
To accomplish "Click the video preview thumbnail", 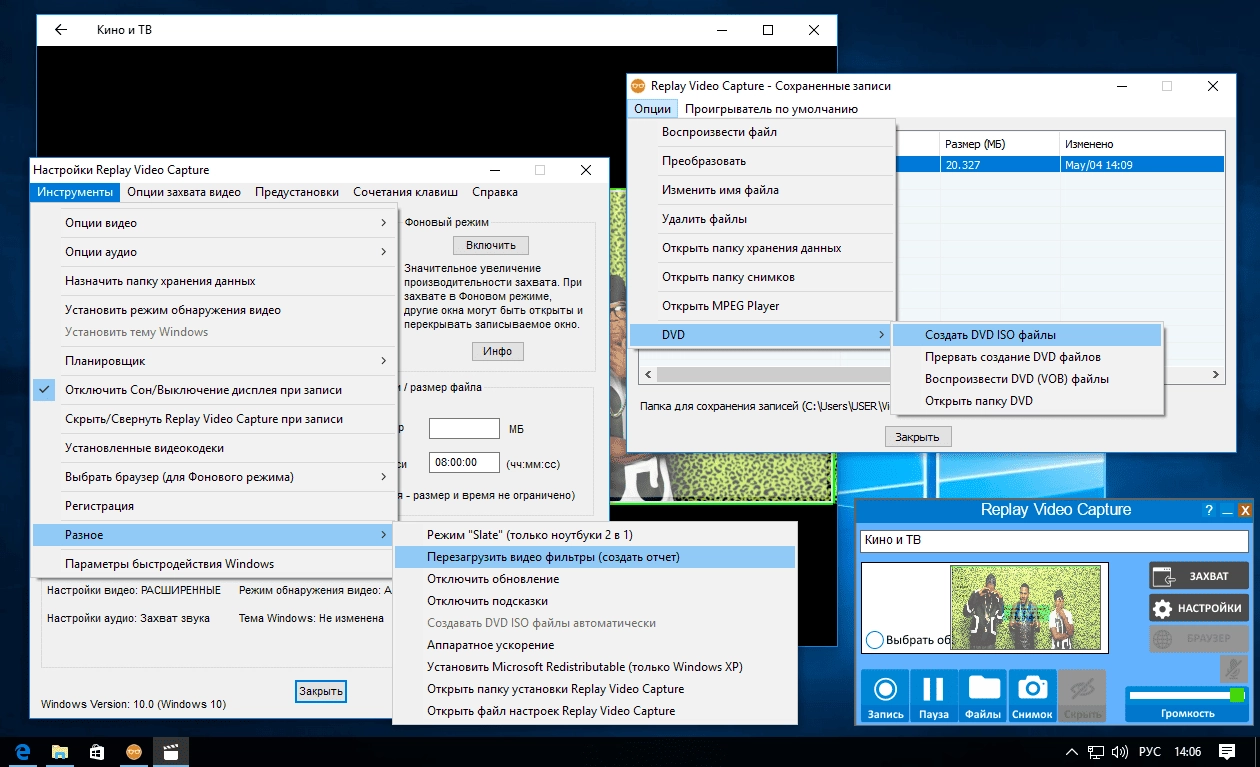I will pyautogui.click(x=1026, y=608).
